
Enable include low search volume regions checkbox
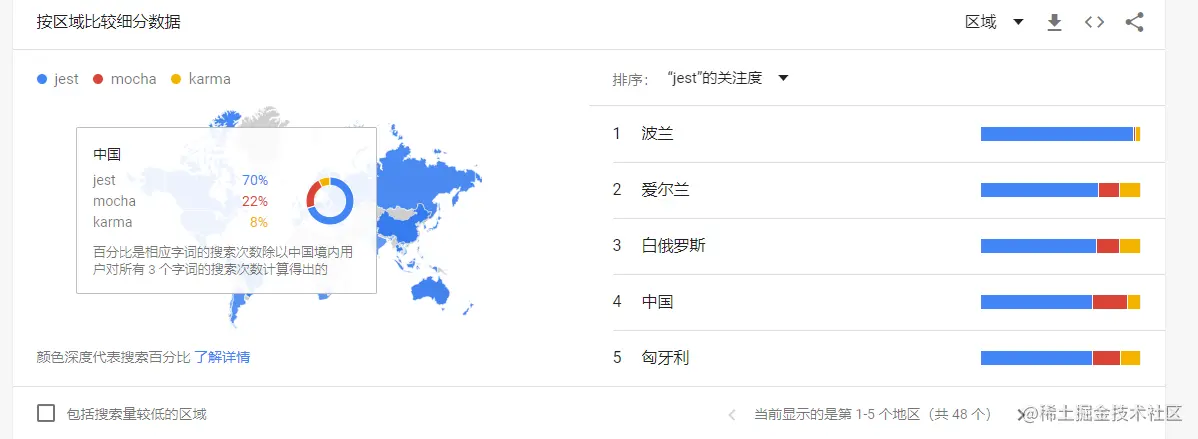[46, 414]
